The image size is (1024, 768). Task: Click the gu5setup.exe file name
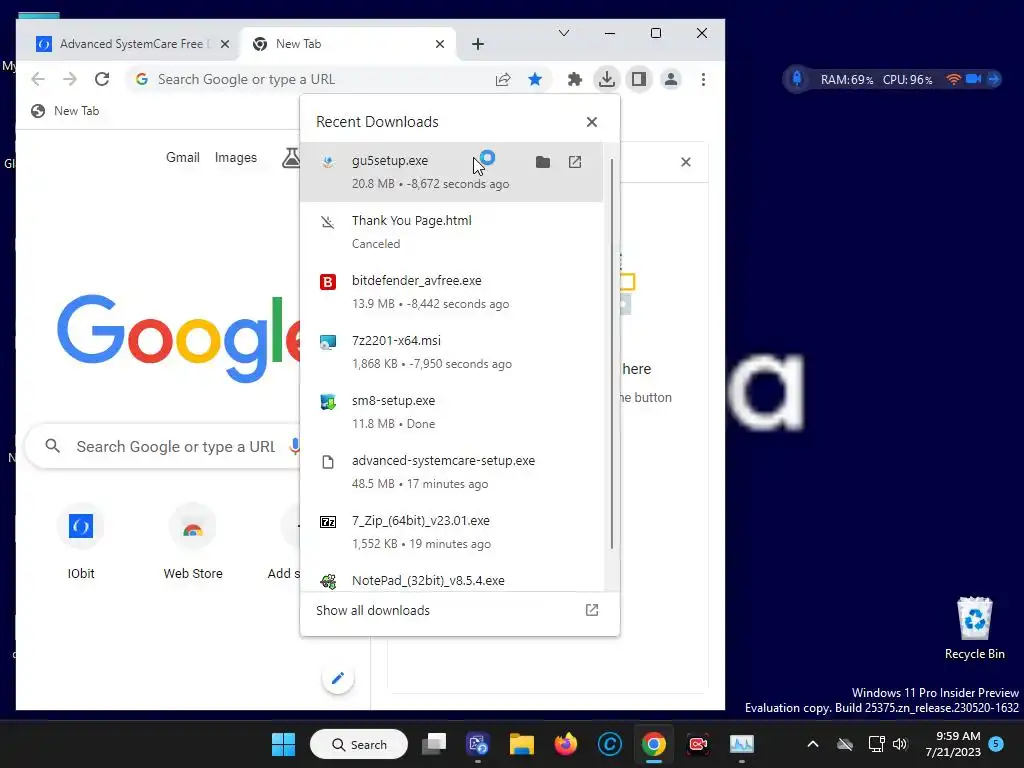tap(390, 161)
